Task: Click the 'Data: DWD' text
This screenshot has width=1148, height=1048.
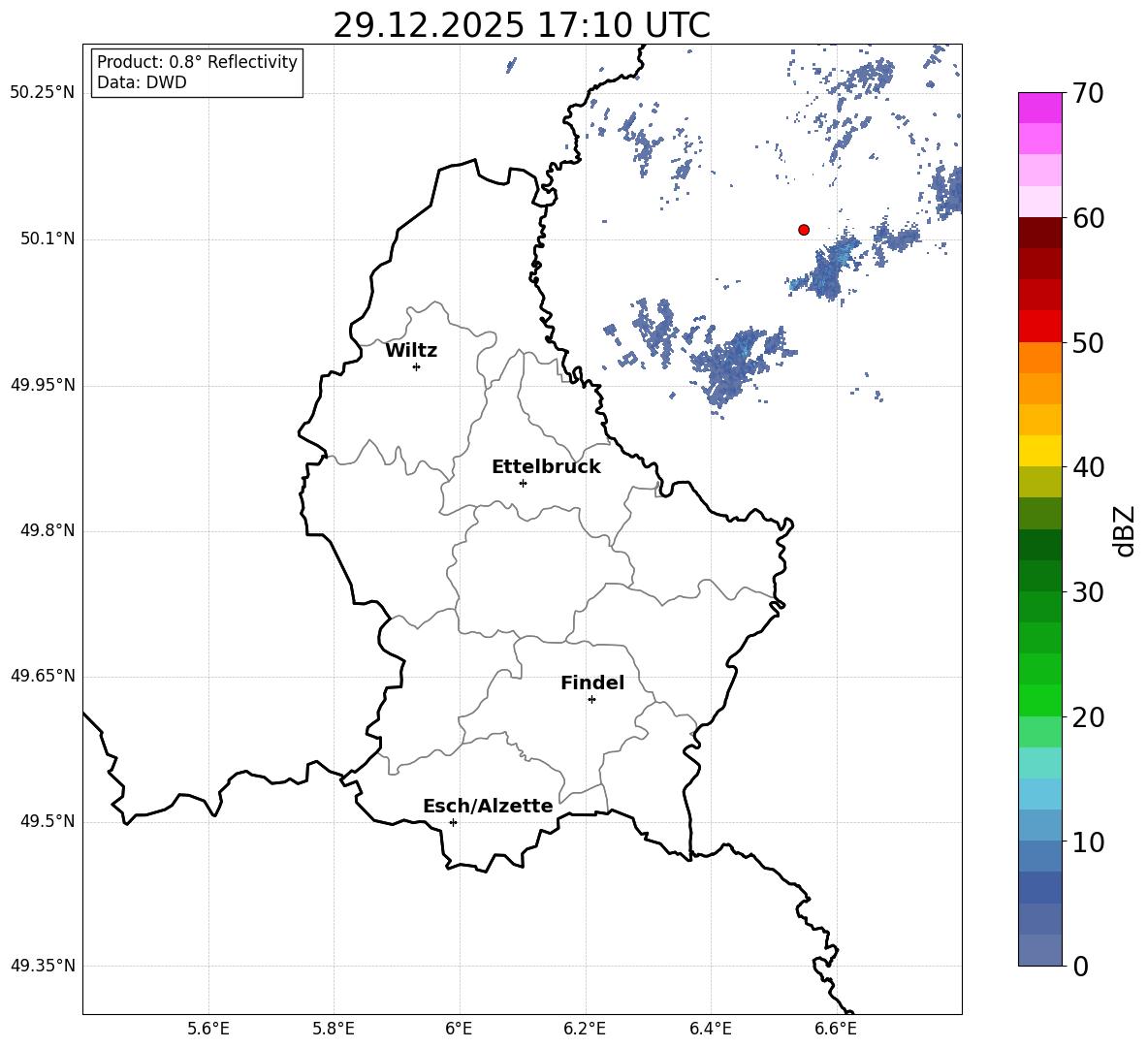Action: point(142,82)
